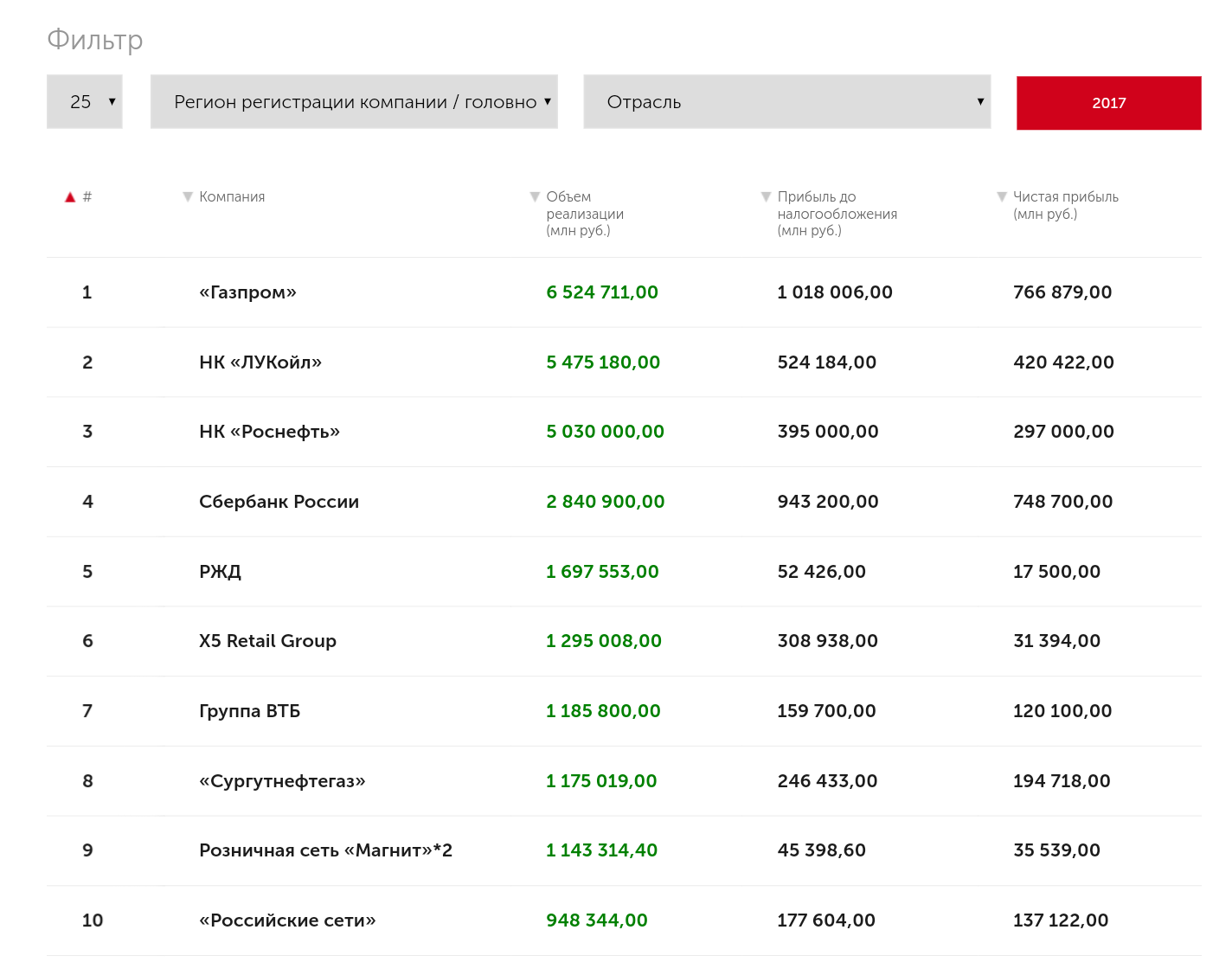Click sort arrow for Объем реализации column
1232x962 pixels.
[535, 197]
